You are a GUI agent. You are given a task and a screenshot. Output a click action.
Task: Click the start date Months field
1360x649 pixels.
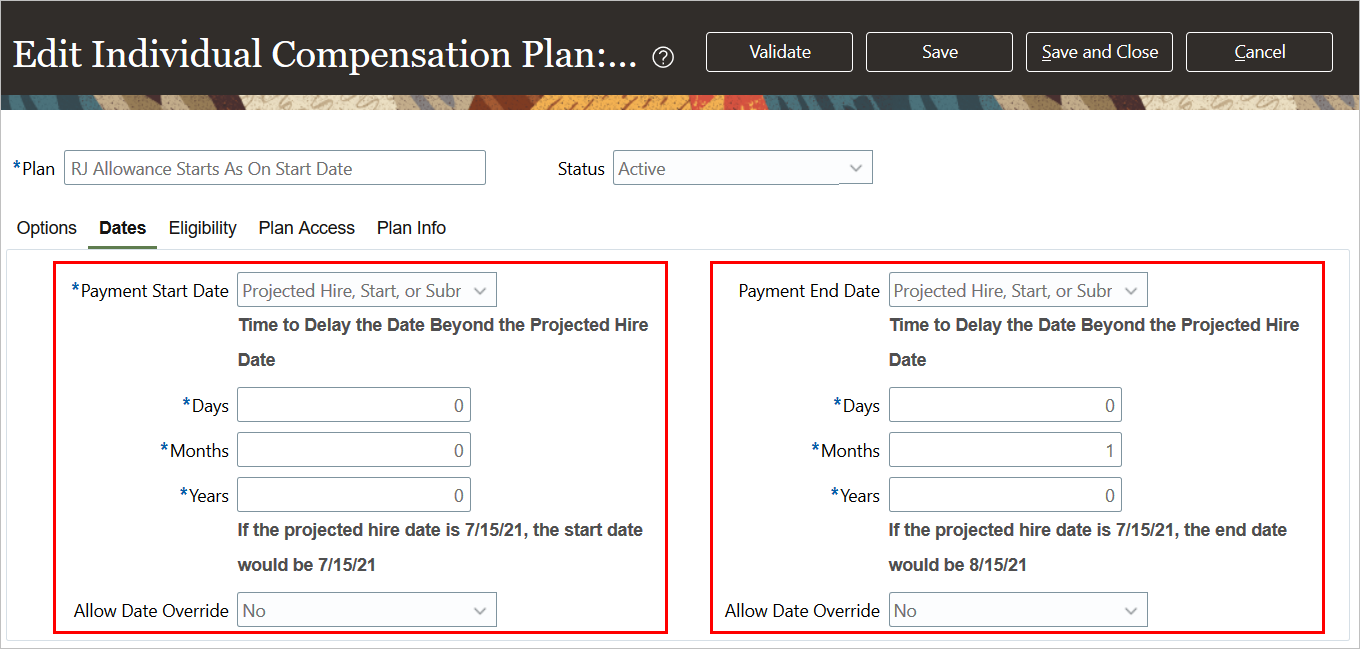pos(353,451)
